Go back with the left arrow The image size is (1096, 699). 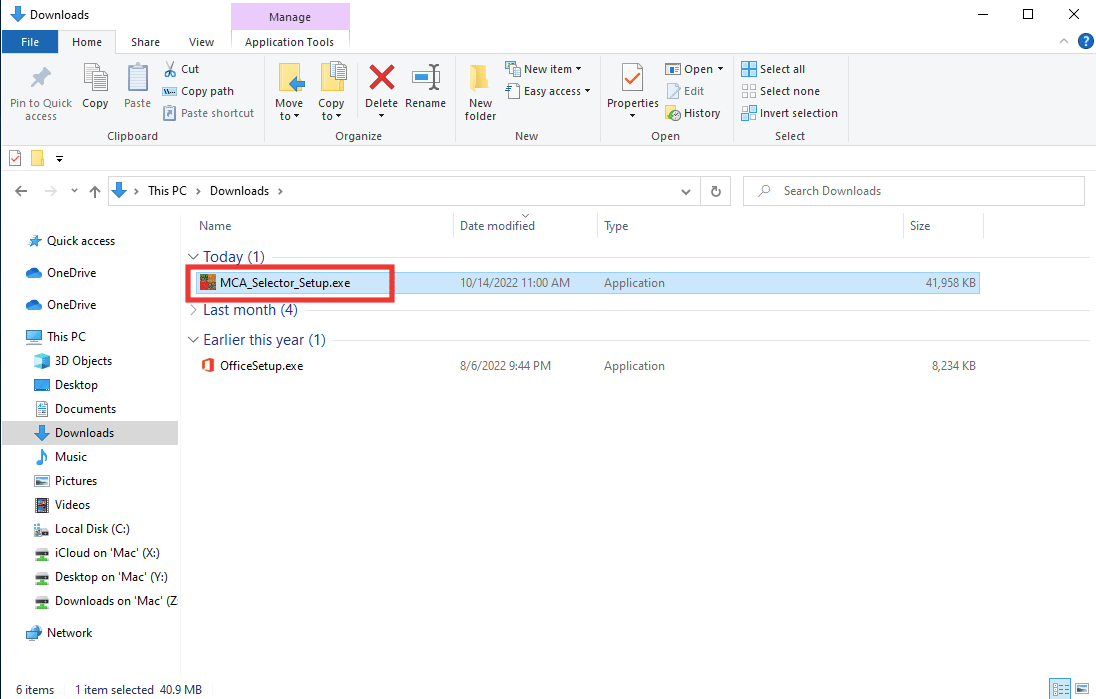[x=21, y=191]
